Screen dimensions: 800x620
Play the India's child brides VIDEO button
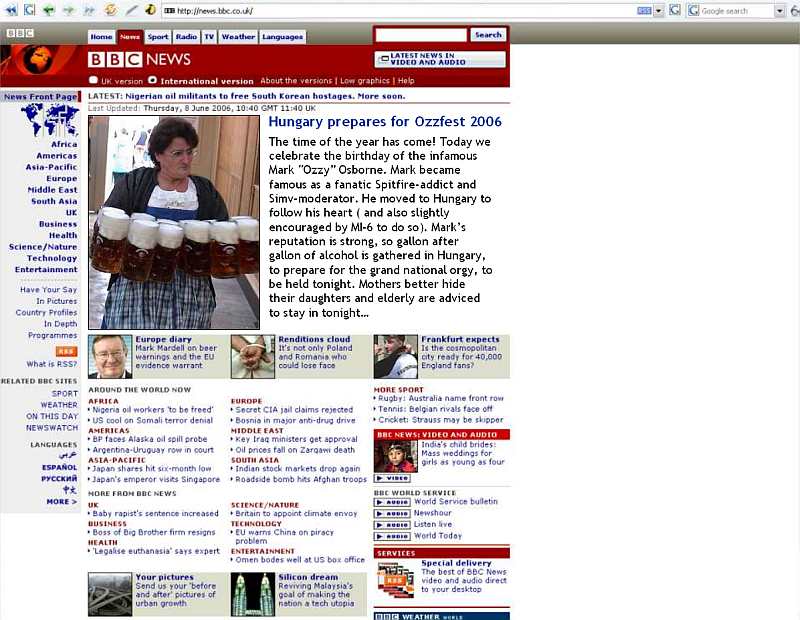click(392, 478)
